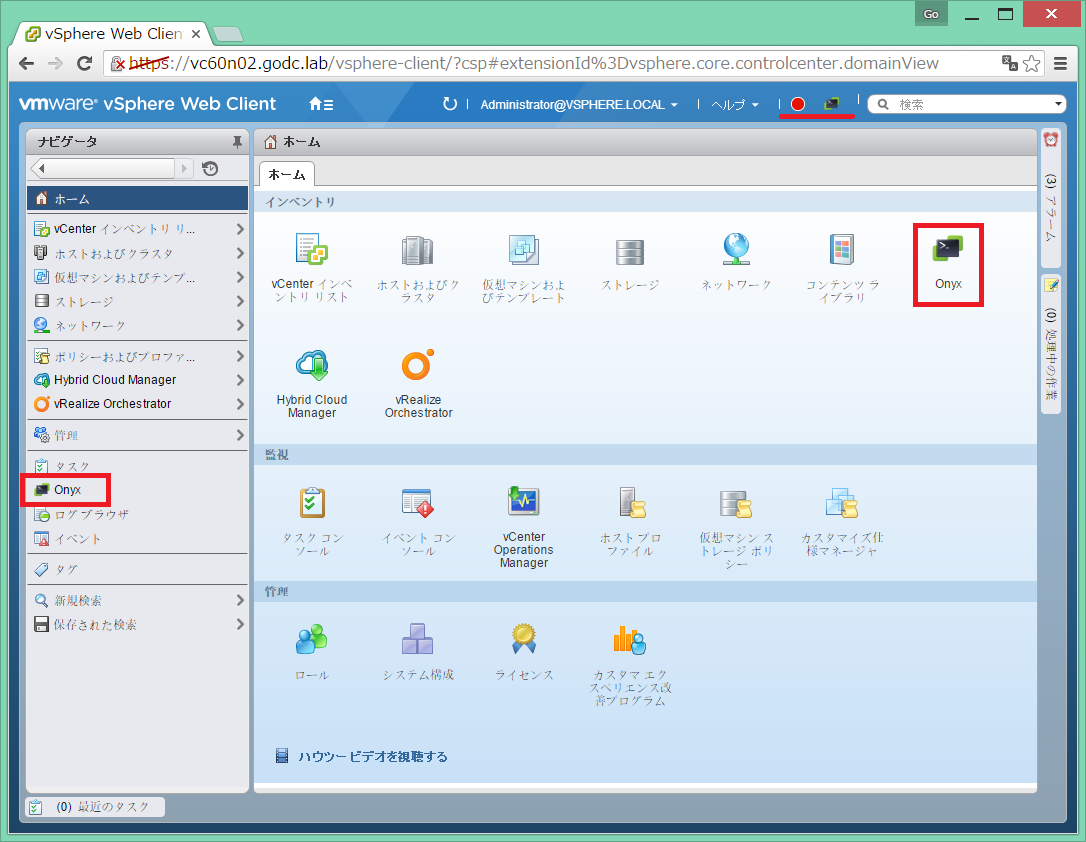This screenshot has height=842, width=1086.
Task: Open Policies and Profiles (ポリシーおよびプロファイル) navigator row
Action: click(137, 357)
